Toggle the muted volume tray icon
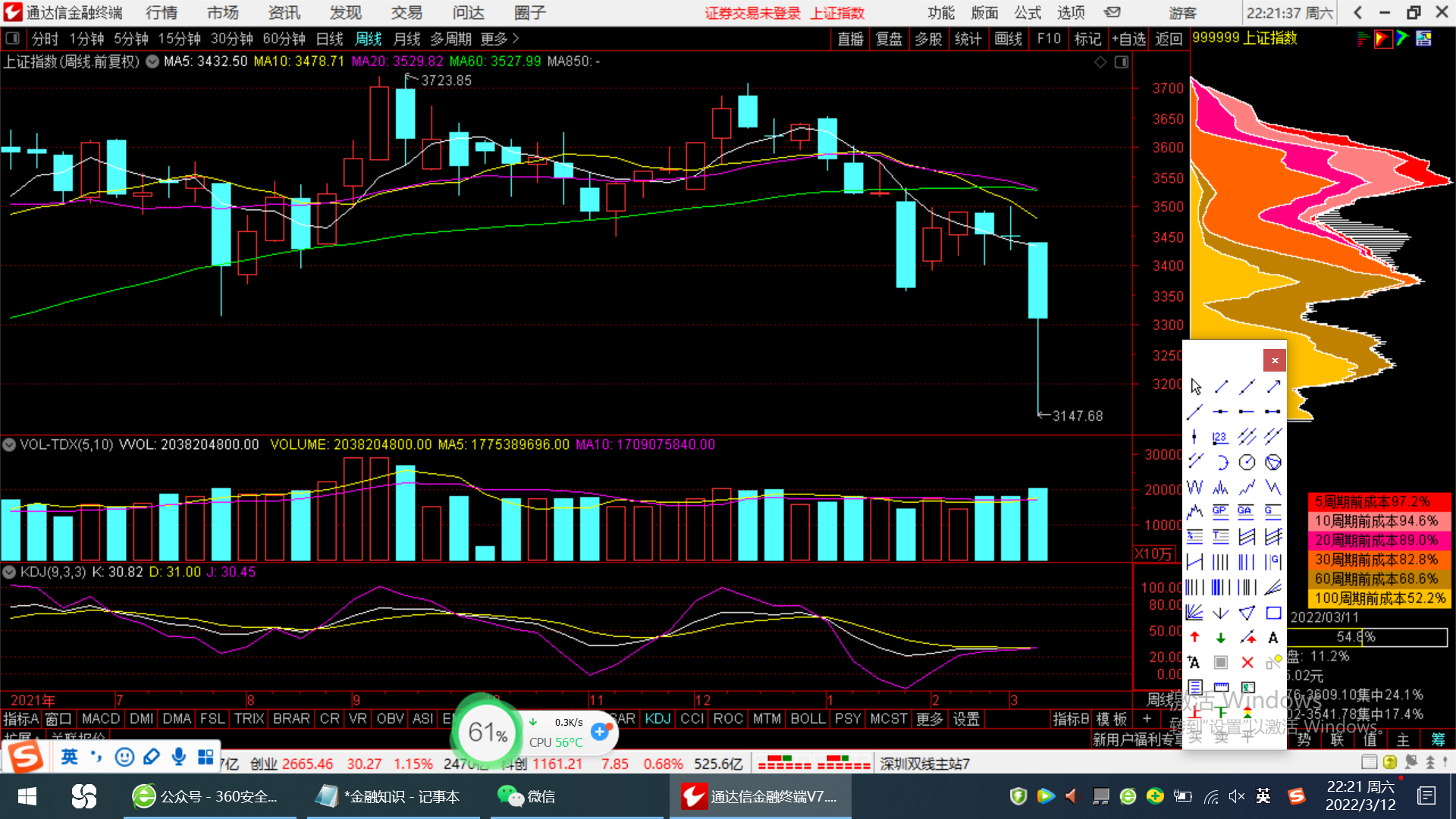The image size is (1456, 819). click(x=1237, y=796)
